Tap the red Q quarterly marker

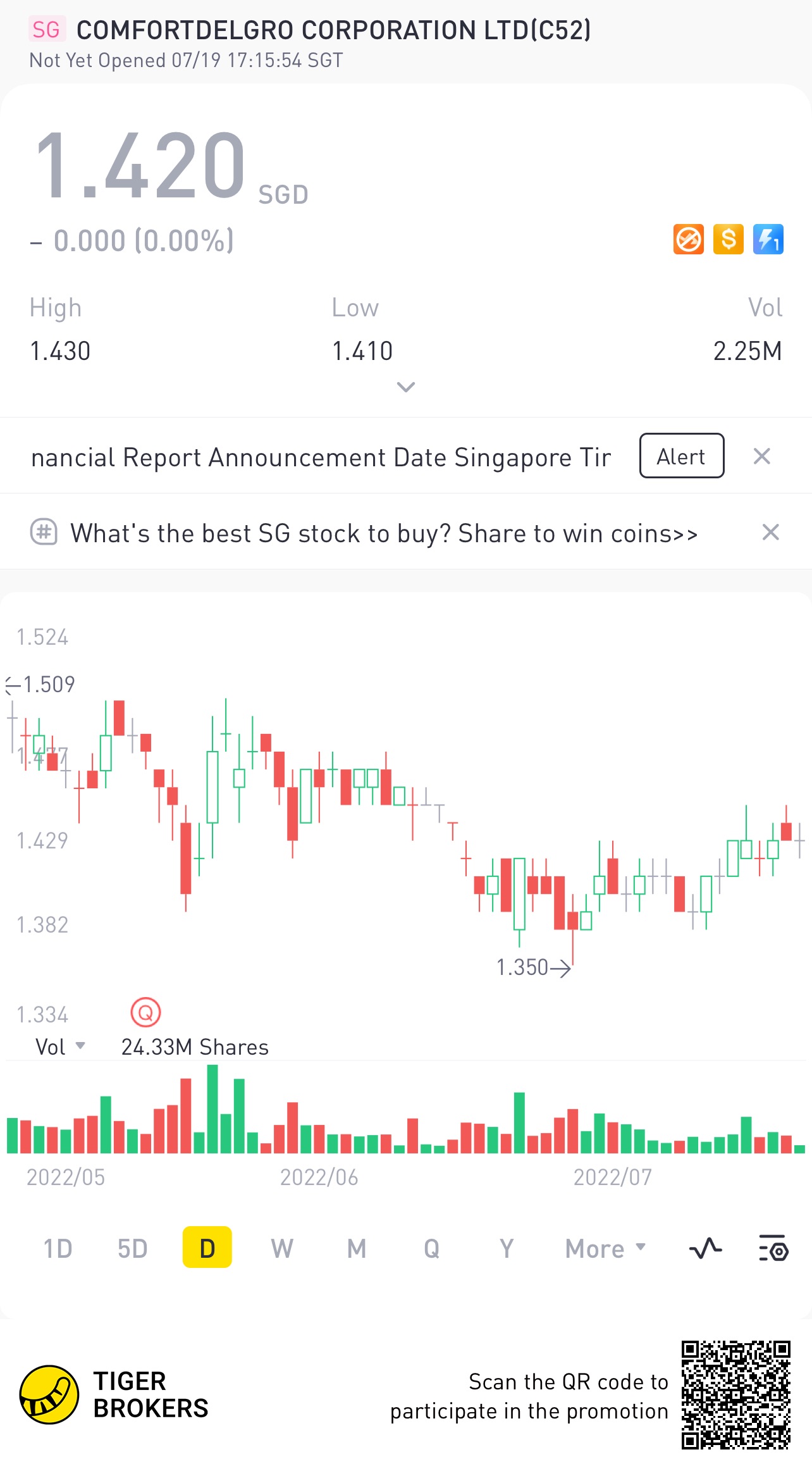click(x=145, y=1013)
